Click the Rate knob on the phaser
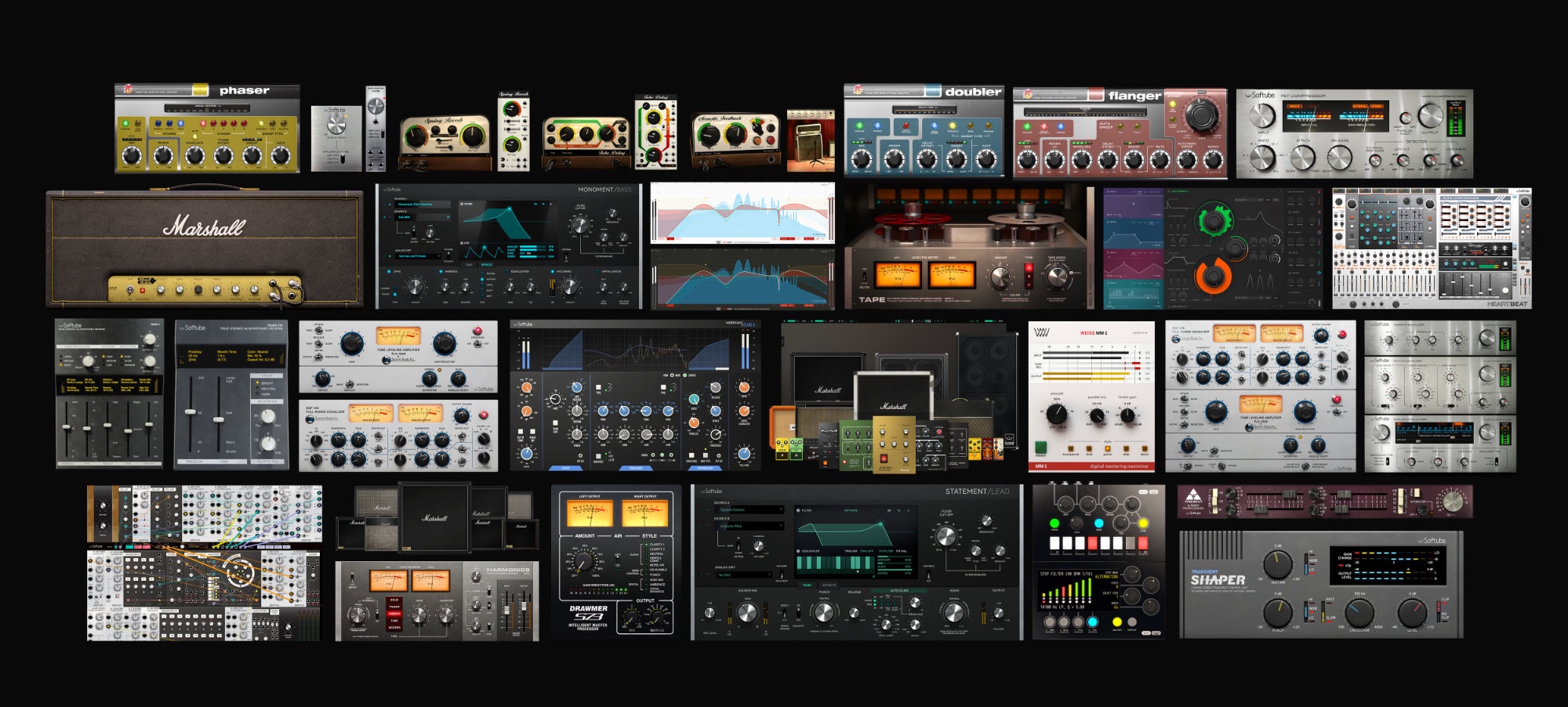 tap(280, 157)
